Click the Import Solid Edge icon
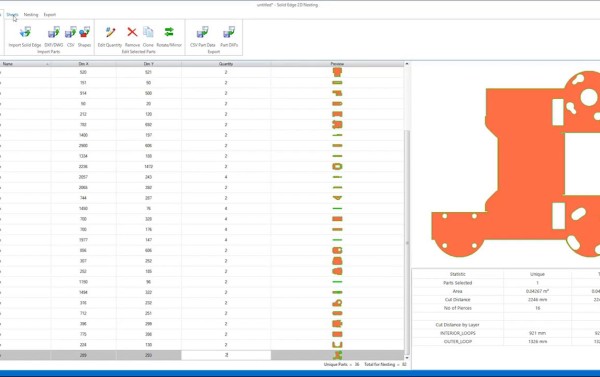 point(25,32)
